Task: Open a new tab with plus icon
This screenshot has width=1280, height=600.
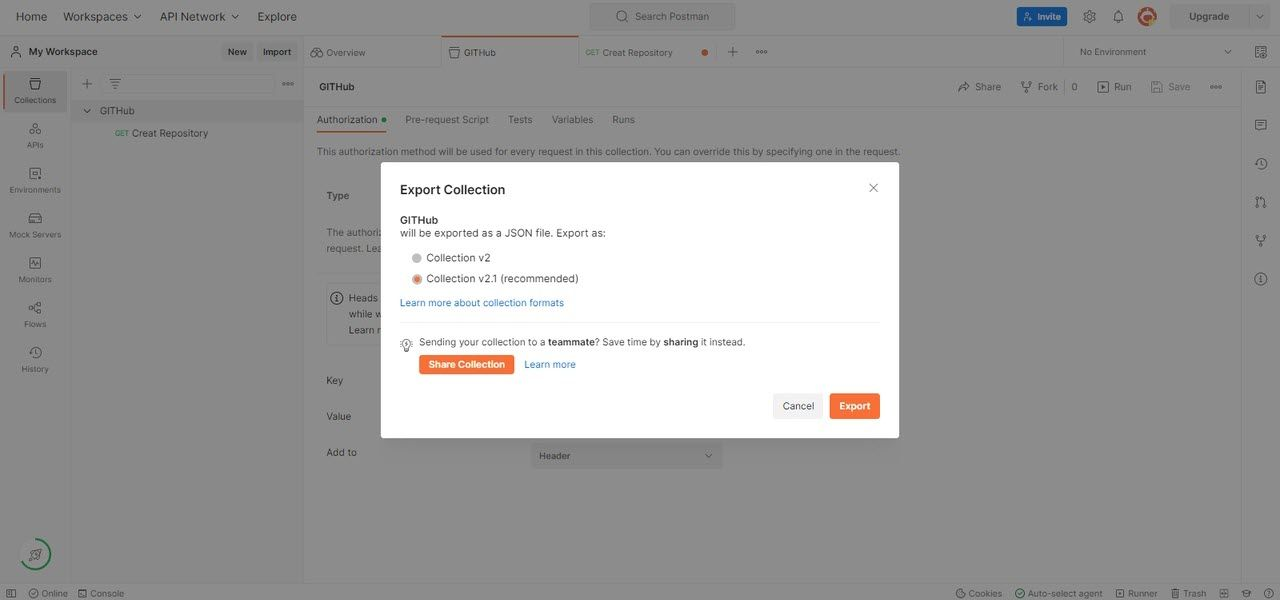Action: pyautogui.click(x=732, y=52)
